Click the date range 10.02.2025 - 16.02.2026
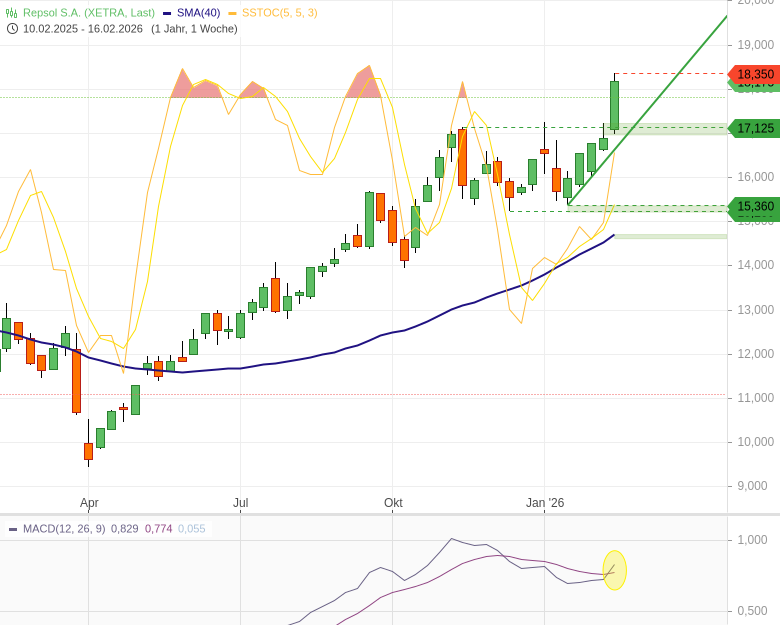This screenshot has width=780, height=625. (83, 28)
